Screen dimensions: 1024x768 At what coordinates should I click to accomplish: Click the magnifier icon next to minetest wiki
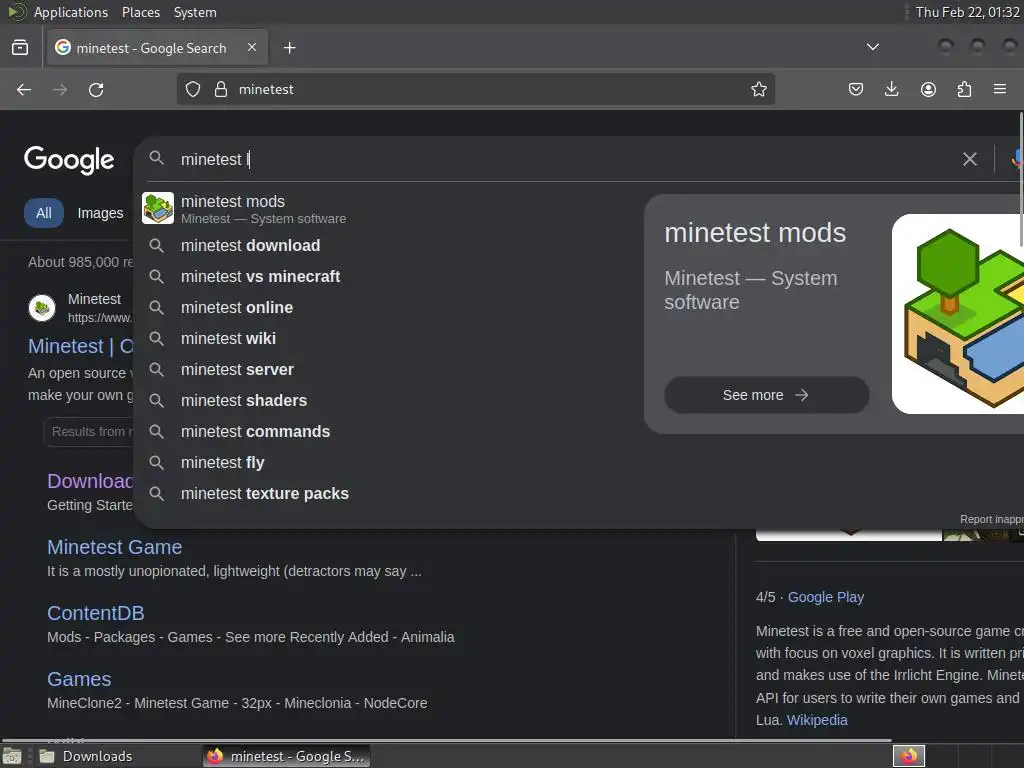pyautogui.click(x=156, y=338)
